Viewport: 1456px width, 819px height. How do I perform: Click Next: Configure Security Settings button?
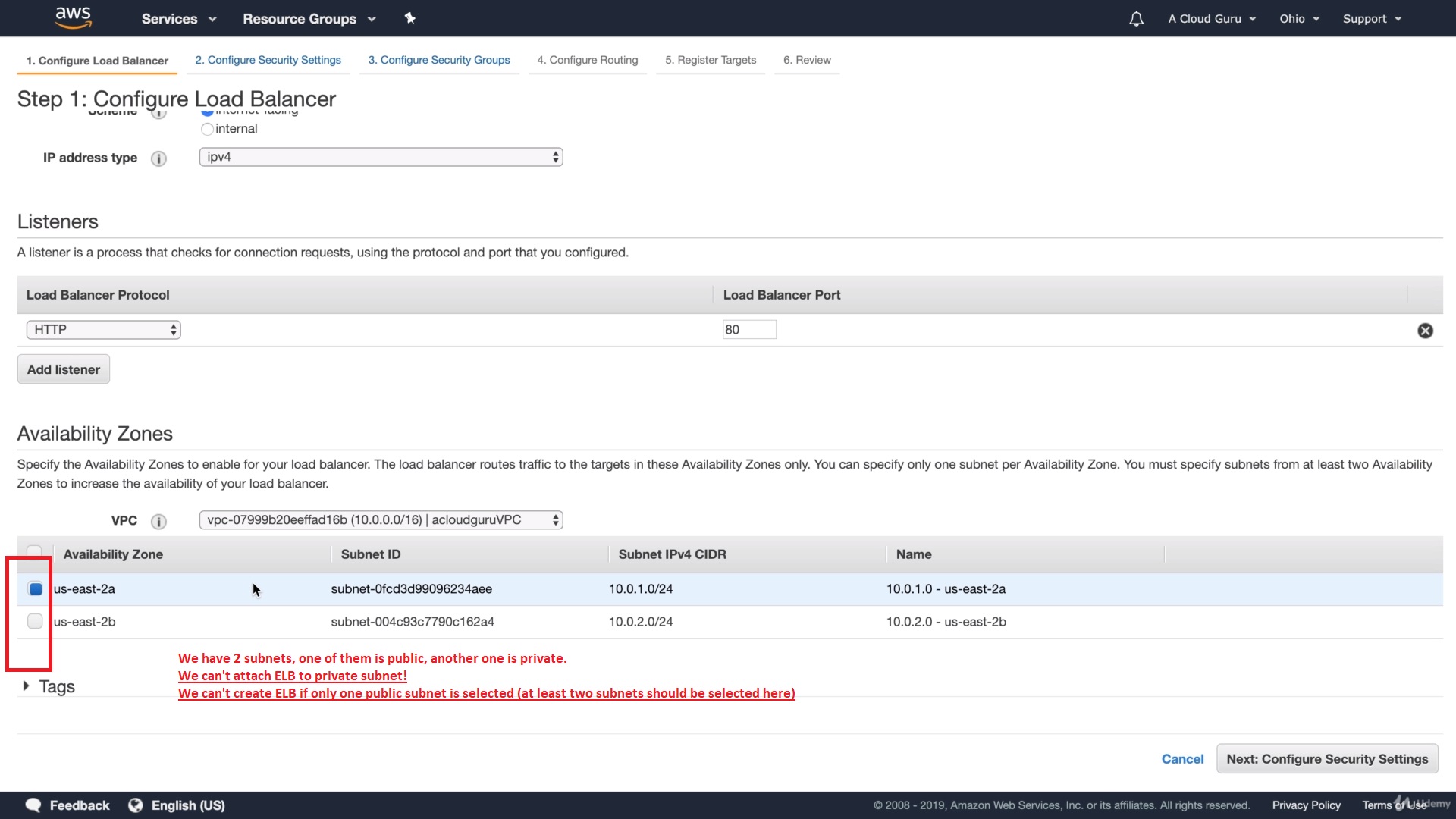pyautogui.click(x=1326, y=759)
